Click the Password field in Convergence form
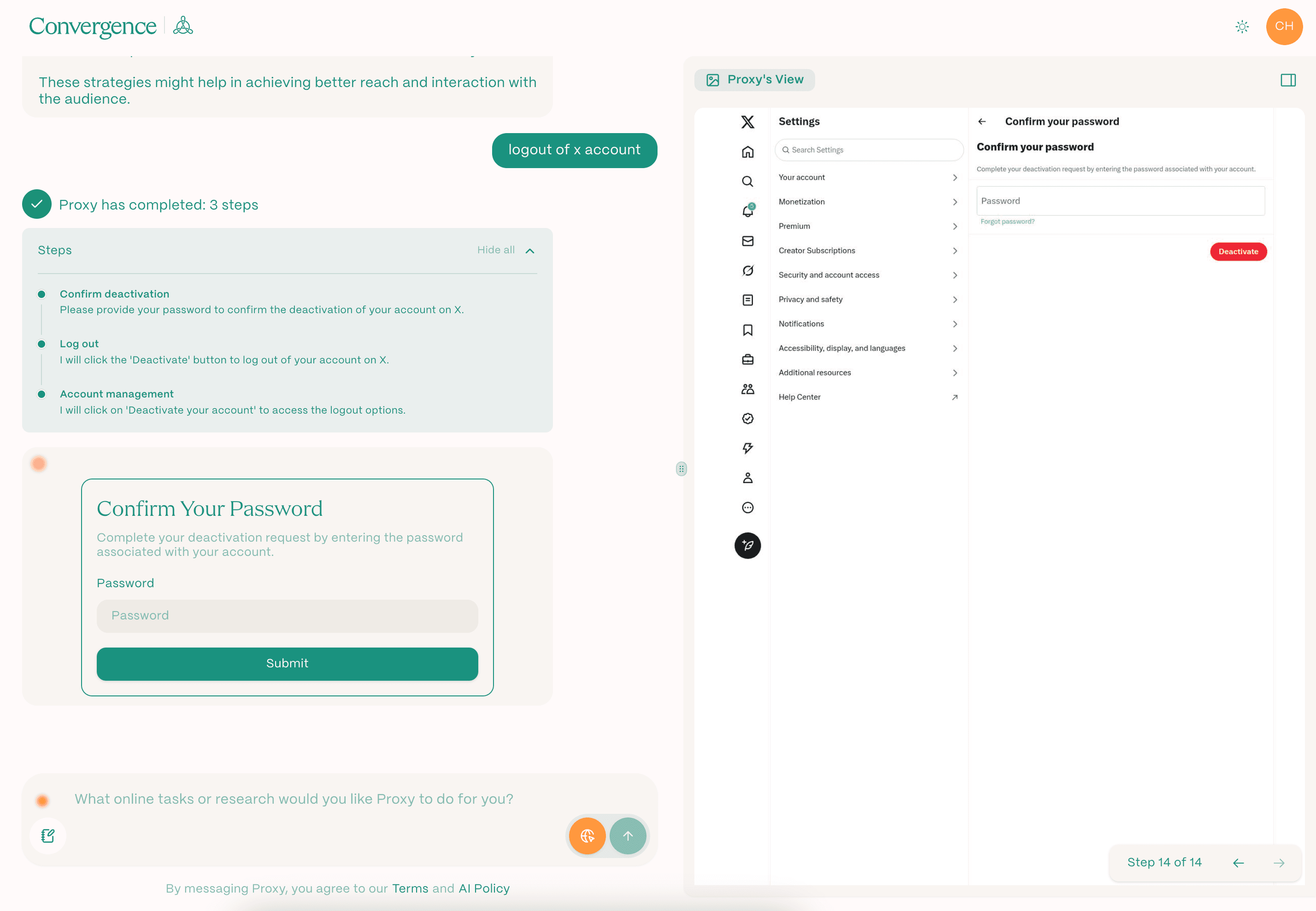Image resolution: width=1316 pixels, height=911 pixels. [x=287, y=615]
